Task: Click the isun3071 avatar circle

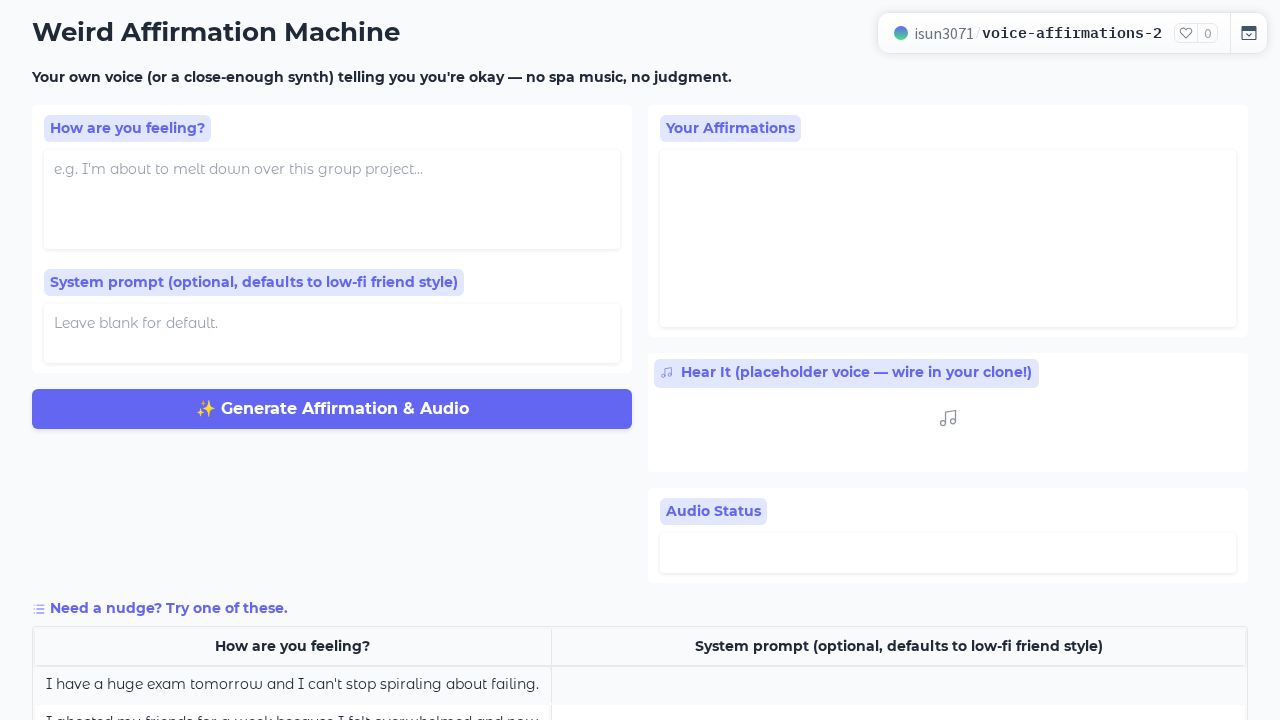Action: pyautogui.click(x=901, y=33)
